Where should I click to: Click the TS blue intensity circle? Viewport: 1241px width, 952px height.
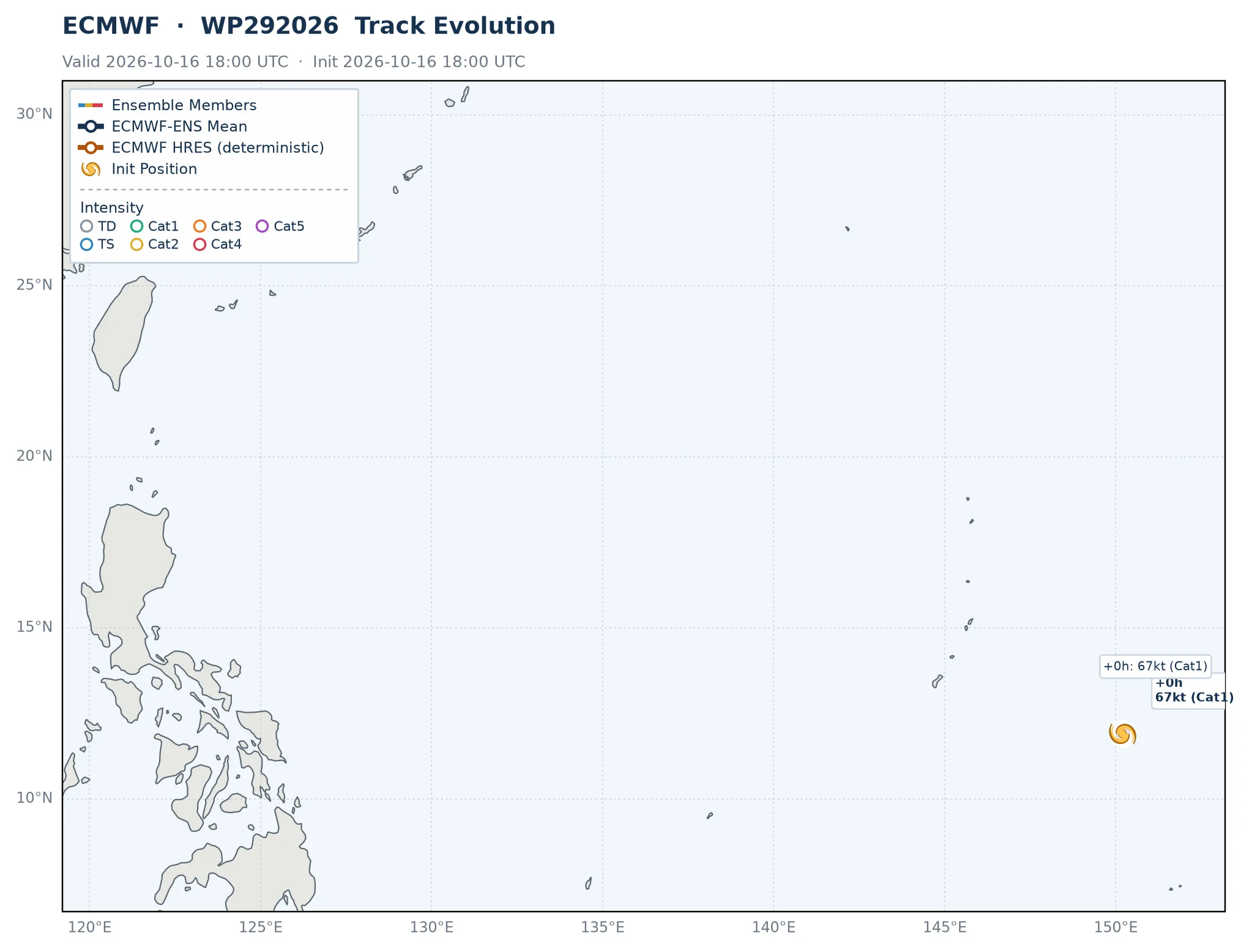coord(87,245)
